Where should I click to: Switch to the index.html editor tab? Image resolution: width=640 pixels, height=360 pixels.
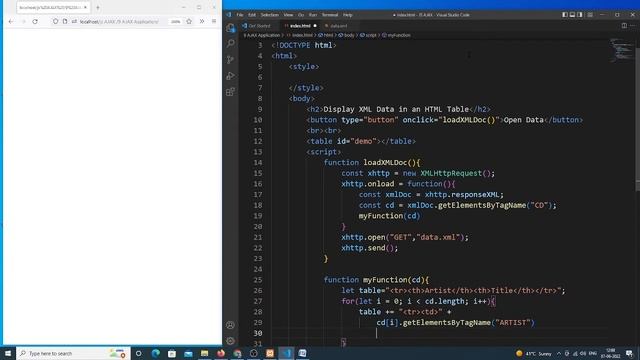(300, 26)
